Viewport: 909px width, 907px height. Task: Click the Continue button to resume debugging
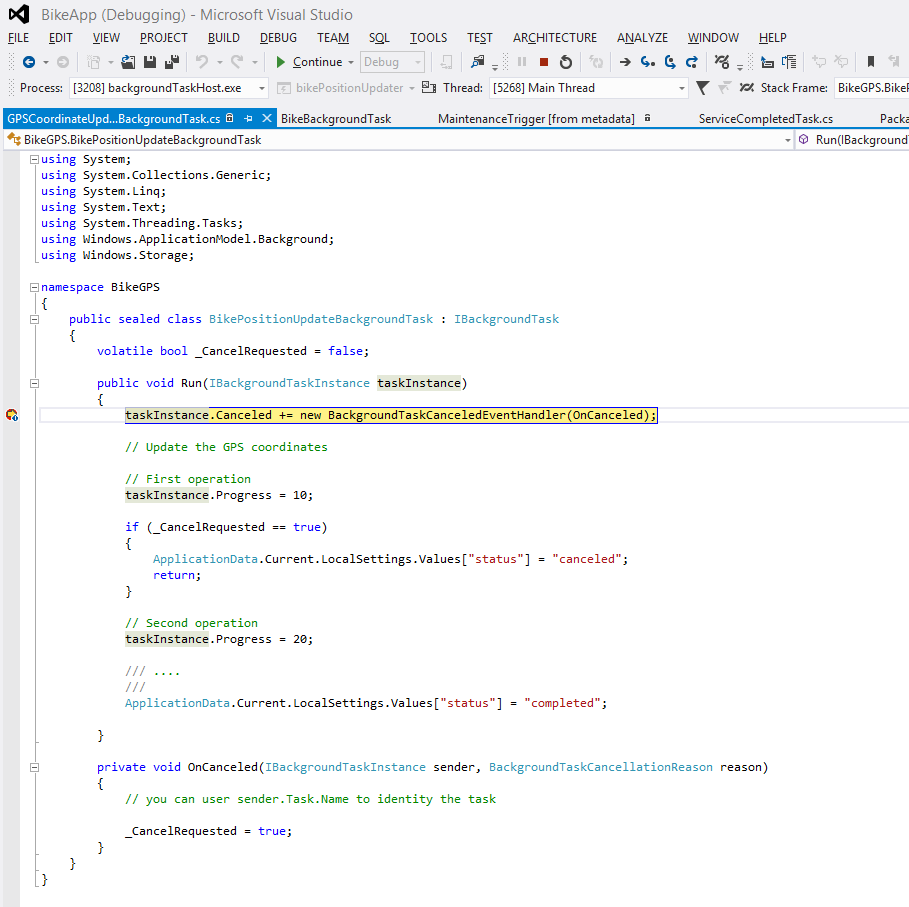click(311, 62)
